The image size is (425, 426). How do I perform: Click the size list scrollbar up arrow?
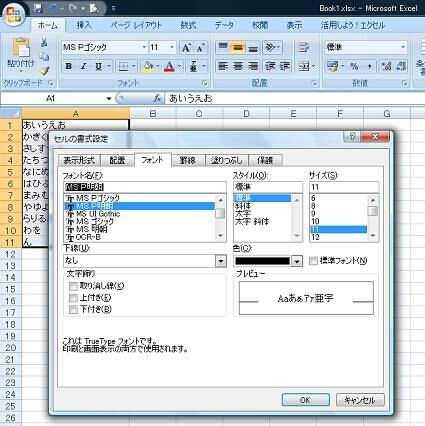point(373,200)
